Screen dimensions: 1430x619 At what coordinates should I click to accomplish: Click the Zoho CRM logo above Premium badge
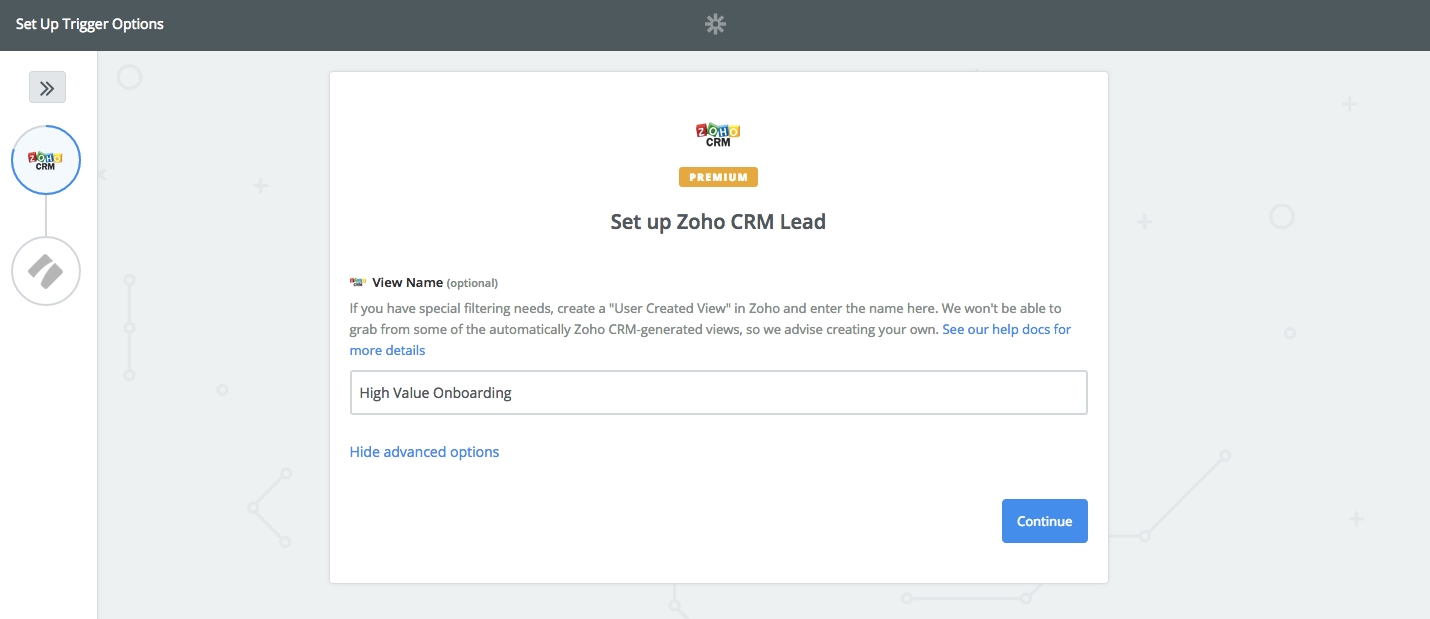pos(718,136)
